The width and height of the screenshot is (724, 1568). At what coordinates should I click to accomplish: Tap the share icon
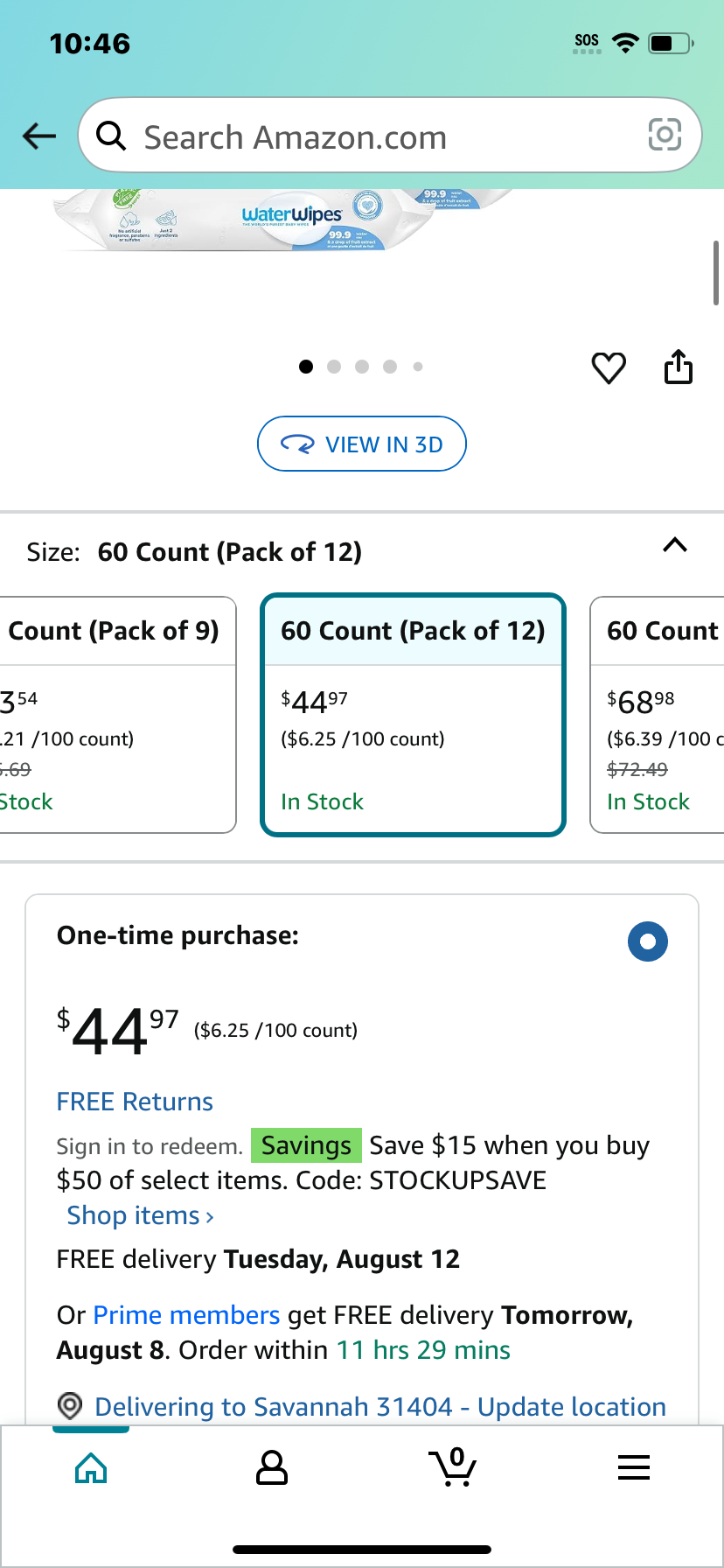point(679,367)
